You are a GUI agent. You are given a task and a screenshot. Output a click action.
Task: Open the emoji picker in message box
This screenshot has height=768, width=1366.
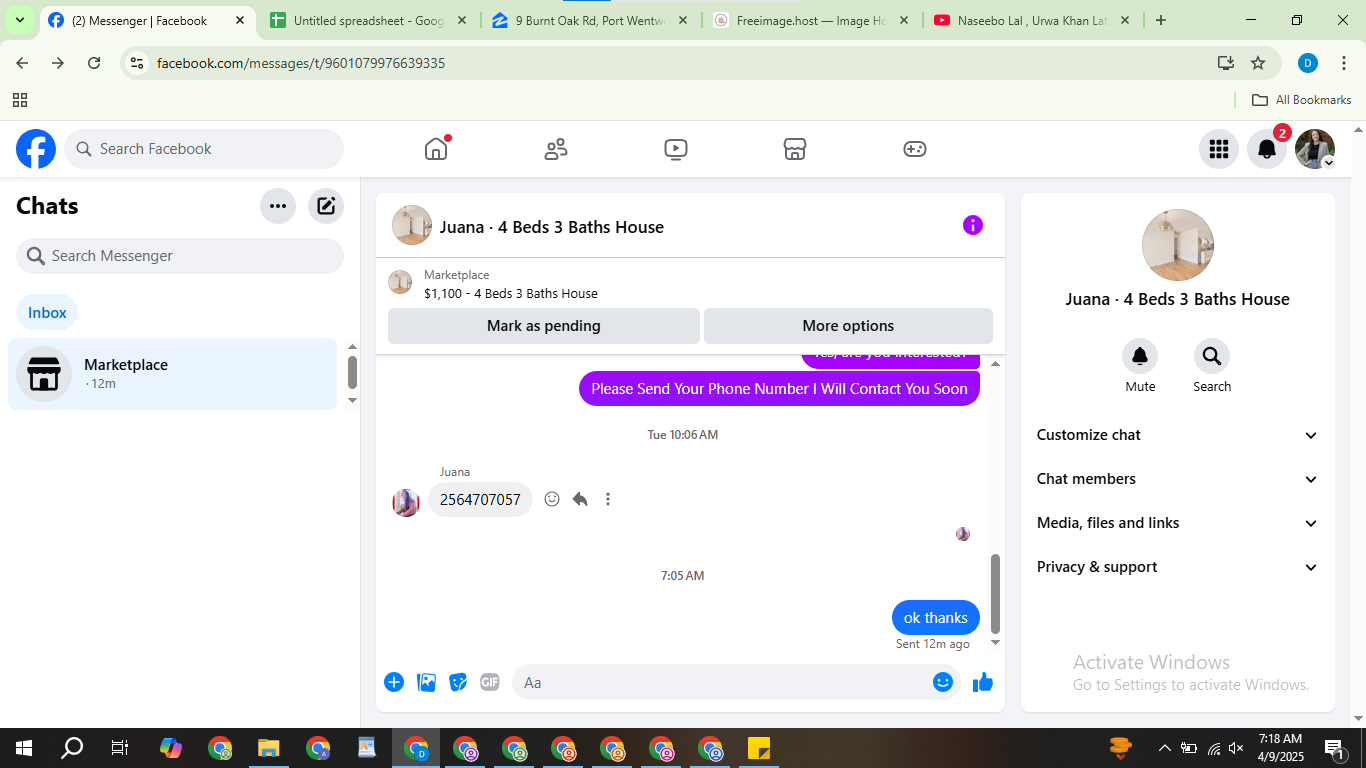pos(942,682)
